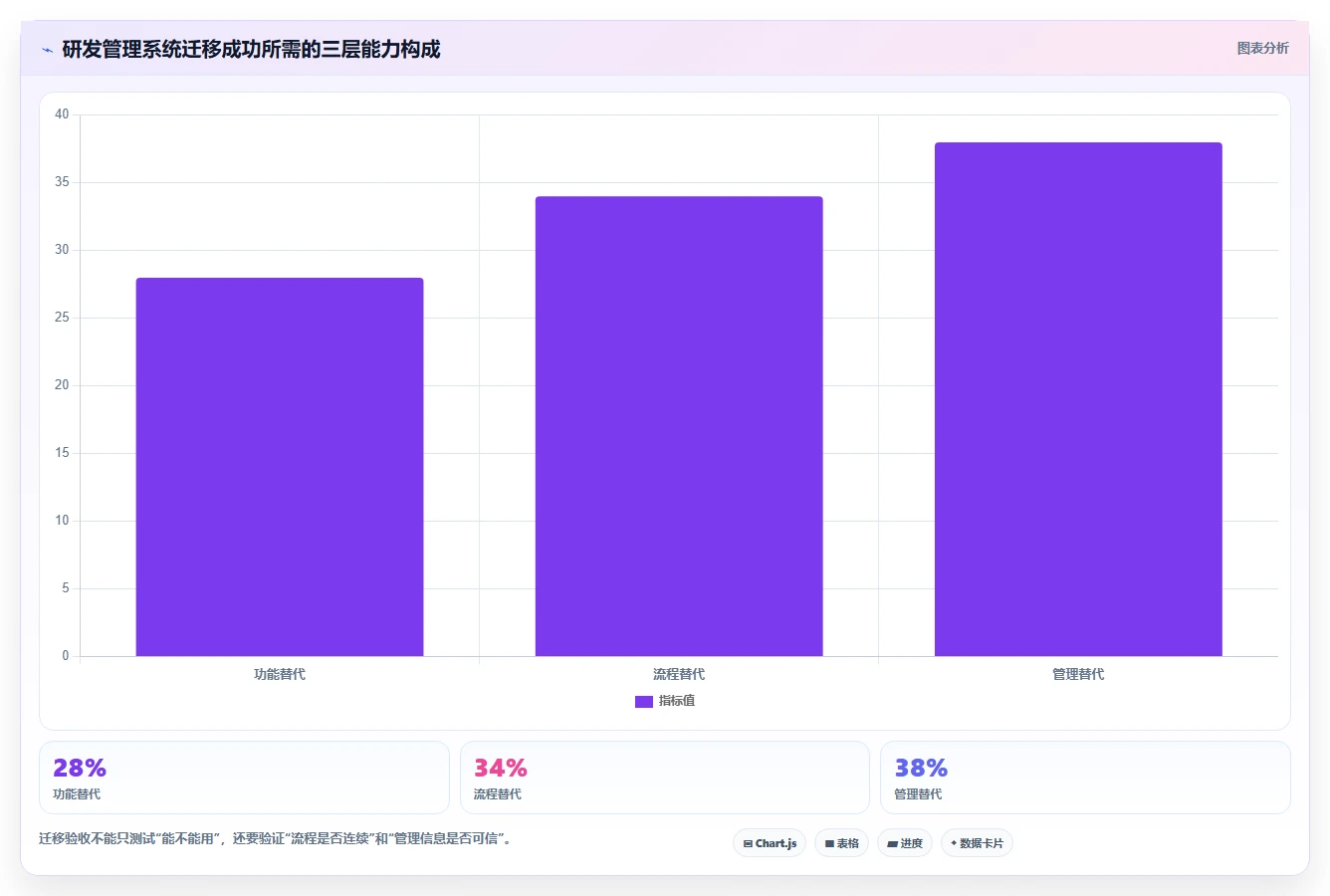1330x896 pixels.
Task: Click the chart title 研发管理系统迁移成功所需的三层能力构成
Action: (251, 49)
